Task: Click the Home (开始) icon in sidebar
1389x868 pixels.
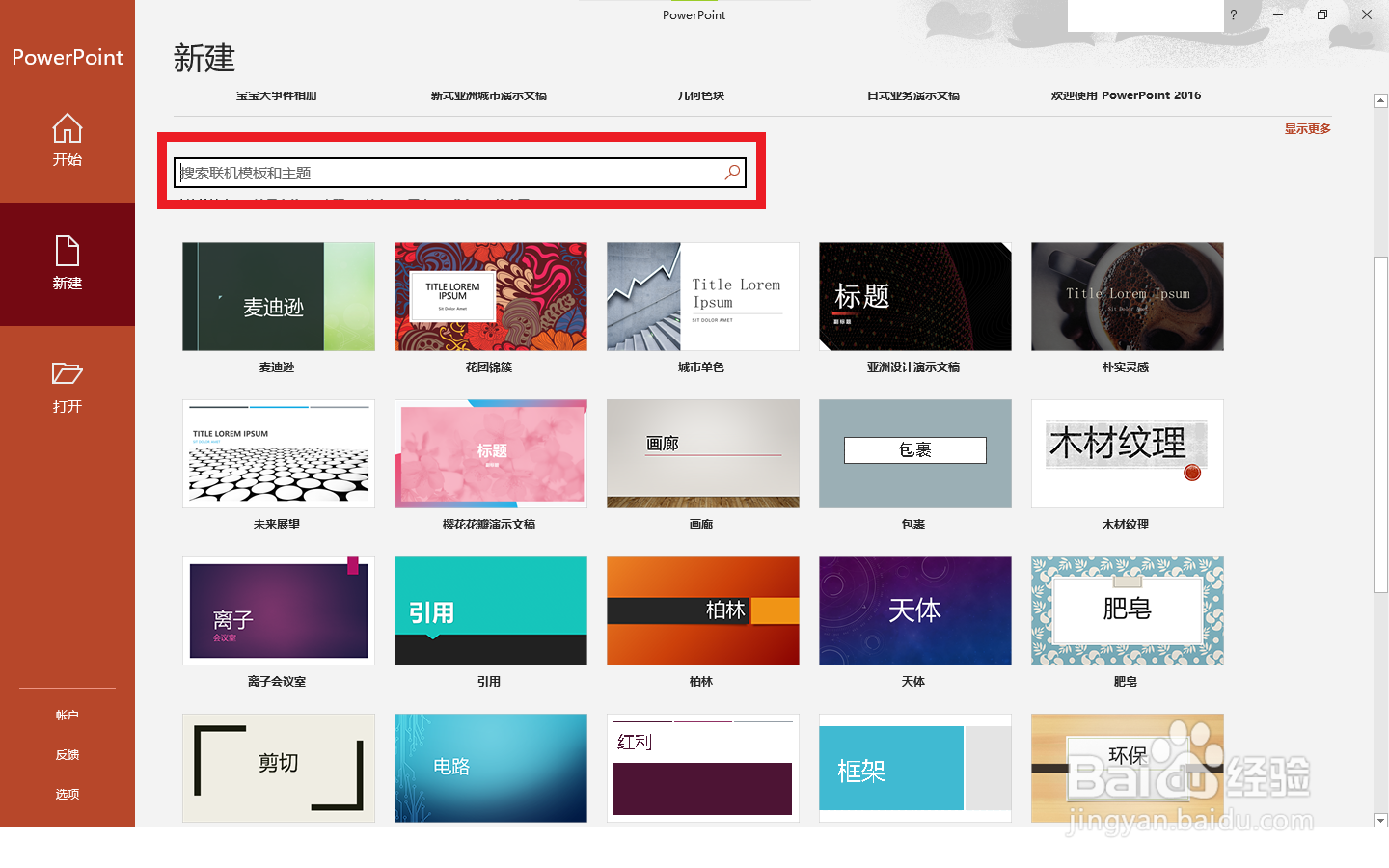Action: click(67, 128)
